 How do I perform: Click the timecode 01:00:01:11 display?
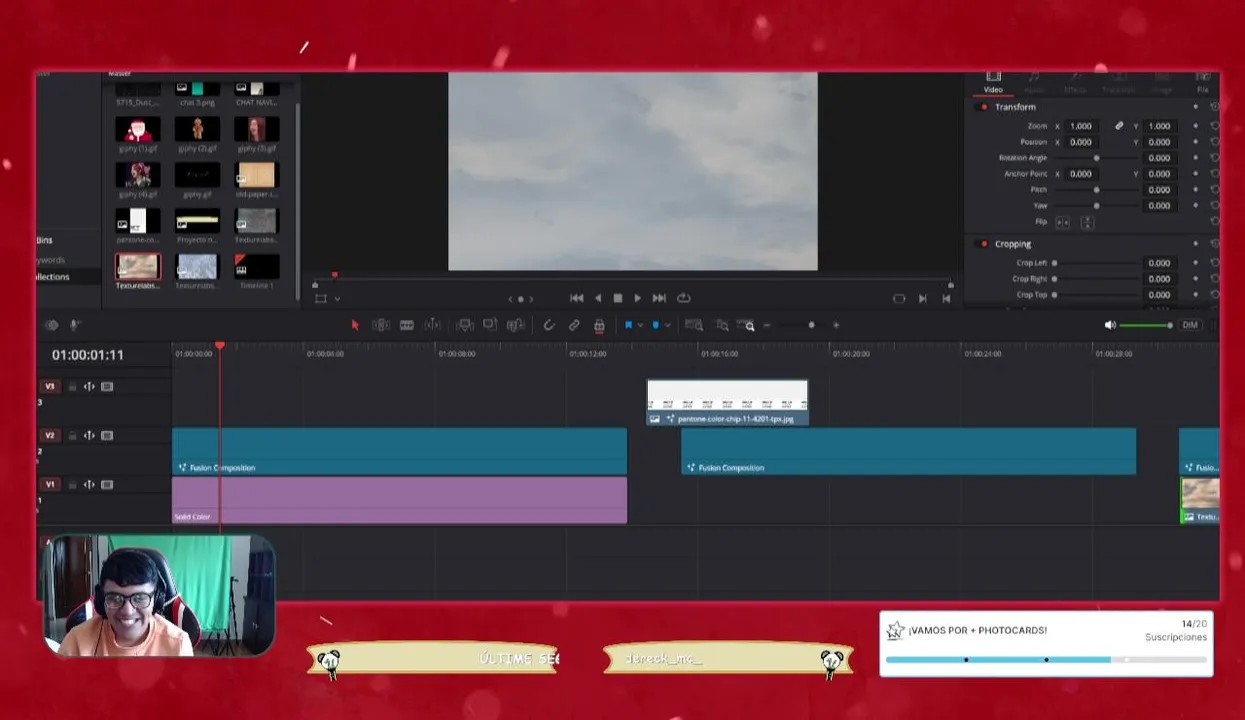coord(88,355)
